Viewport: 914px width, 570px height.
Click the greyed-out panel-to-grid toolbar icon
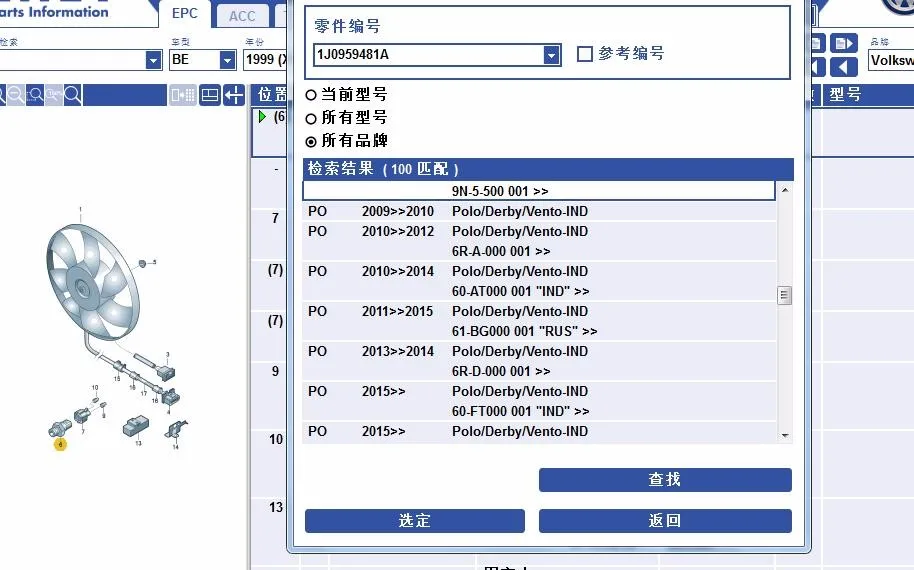tap(182, 95)
